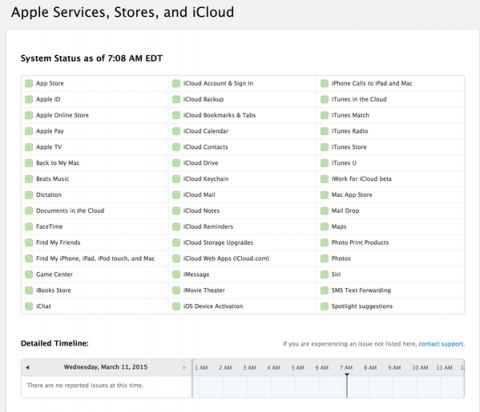Select the iCloud Reminders entry
This screenshot has height=412, width=480.
[208, 227]
